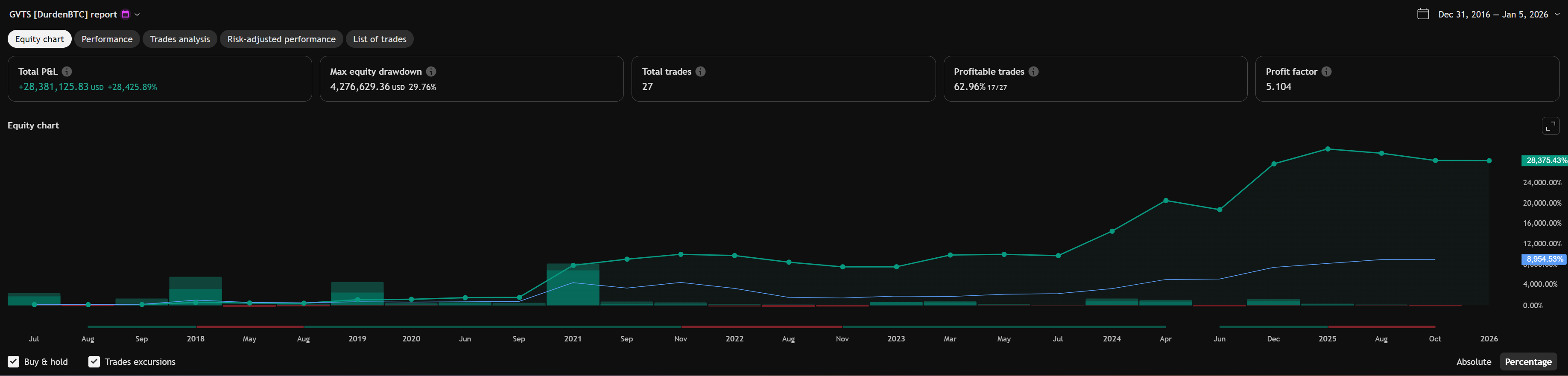
Task: Expand the date range chevron
Action: pos(1557,14)
